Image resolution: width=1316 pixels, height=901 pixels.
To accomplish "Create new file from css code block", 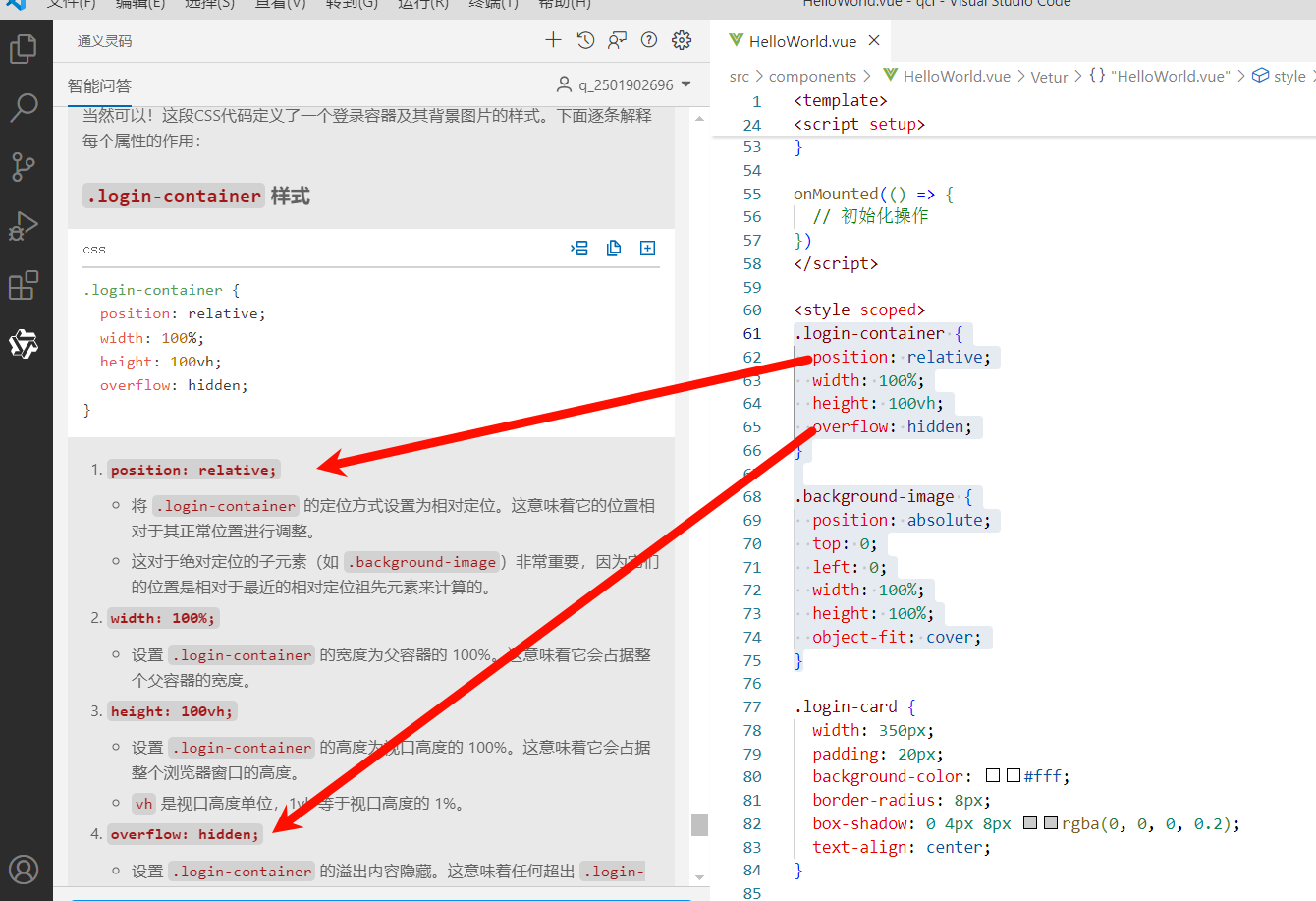I will coord(647,249).
